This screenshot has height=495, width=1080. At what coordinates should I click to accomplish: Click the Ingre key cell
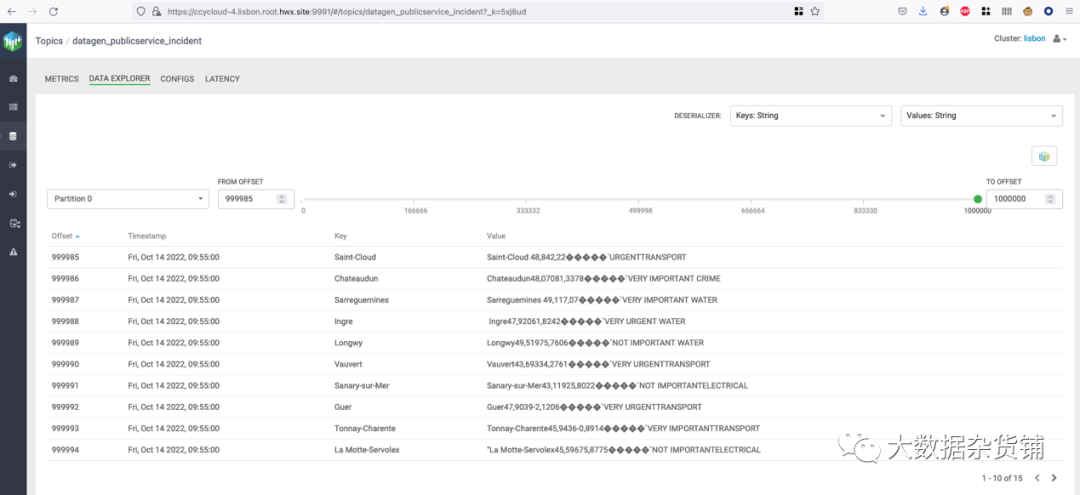[343, 321]
